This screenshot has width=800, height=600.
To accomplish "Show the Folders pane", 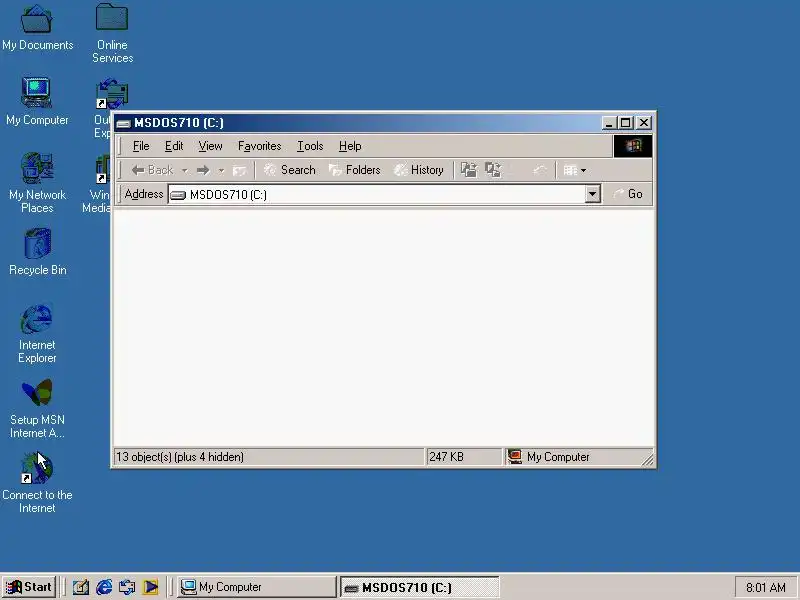I will click(355, 170).
